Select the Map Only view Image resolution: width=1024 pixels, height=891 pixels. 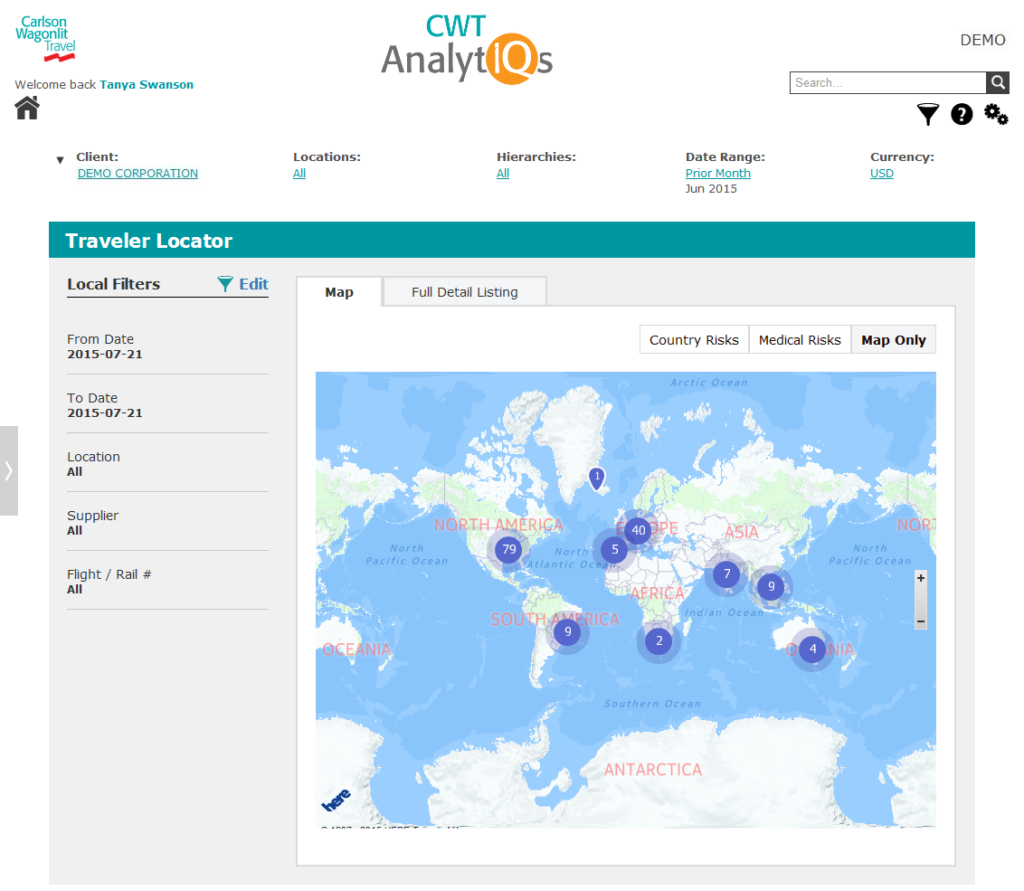pyautogui.click(x=893, y=340)
